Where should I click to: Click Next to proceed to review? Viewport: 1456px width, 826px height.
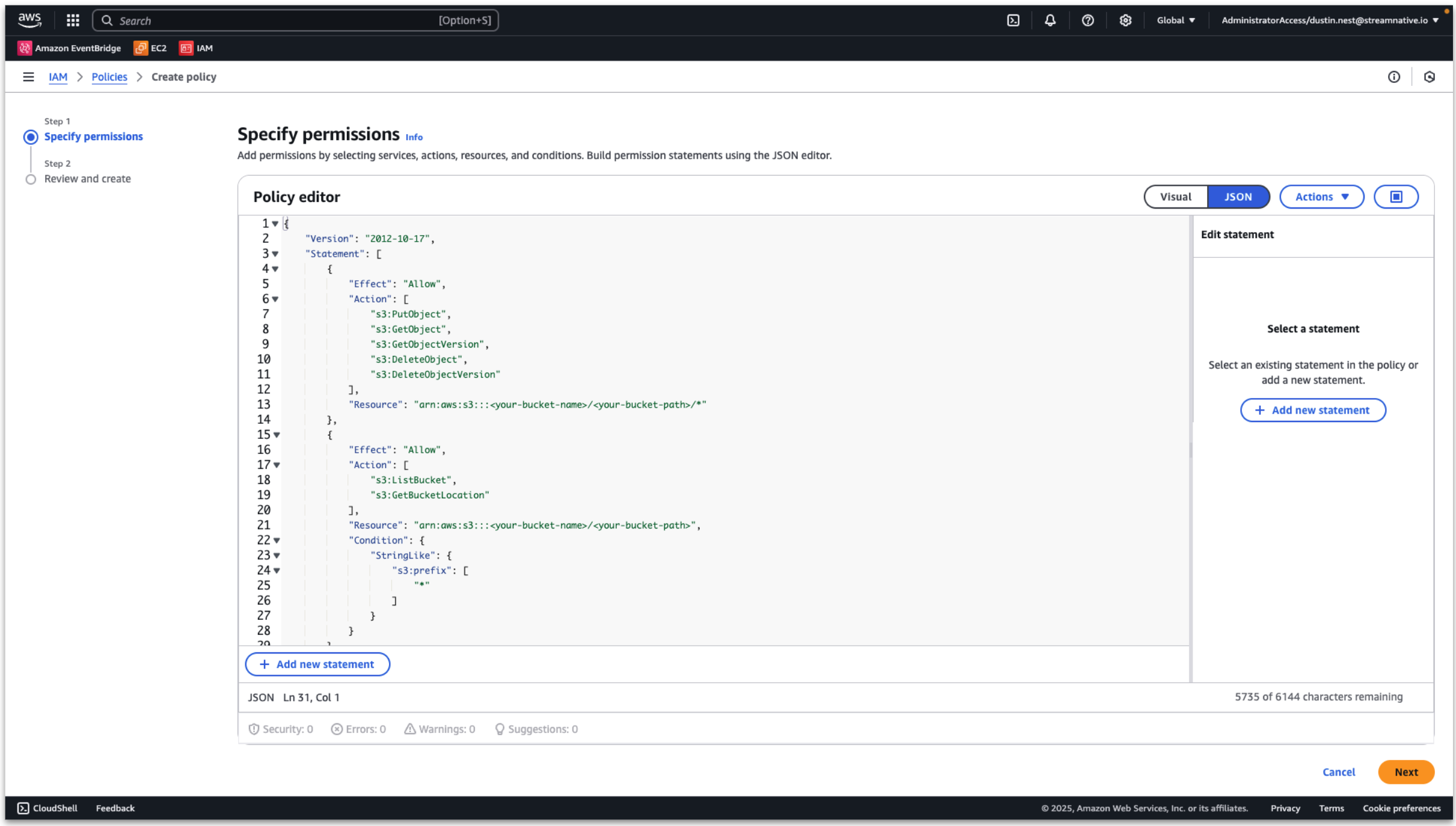pos(1406,771)
